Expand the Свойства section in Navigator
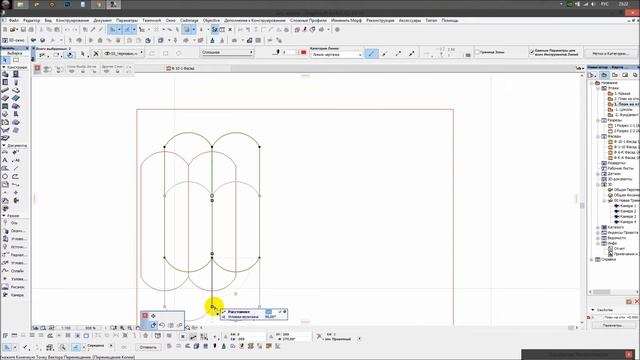 click(593, 310)
